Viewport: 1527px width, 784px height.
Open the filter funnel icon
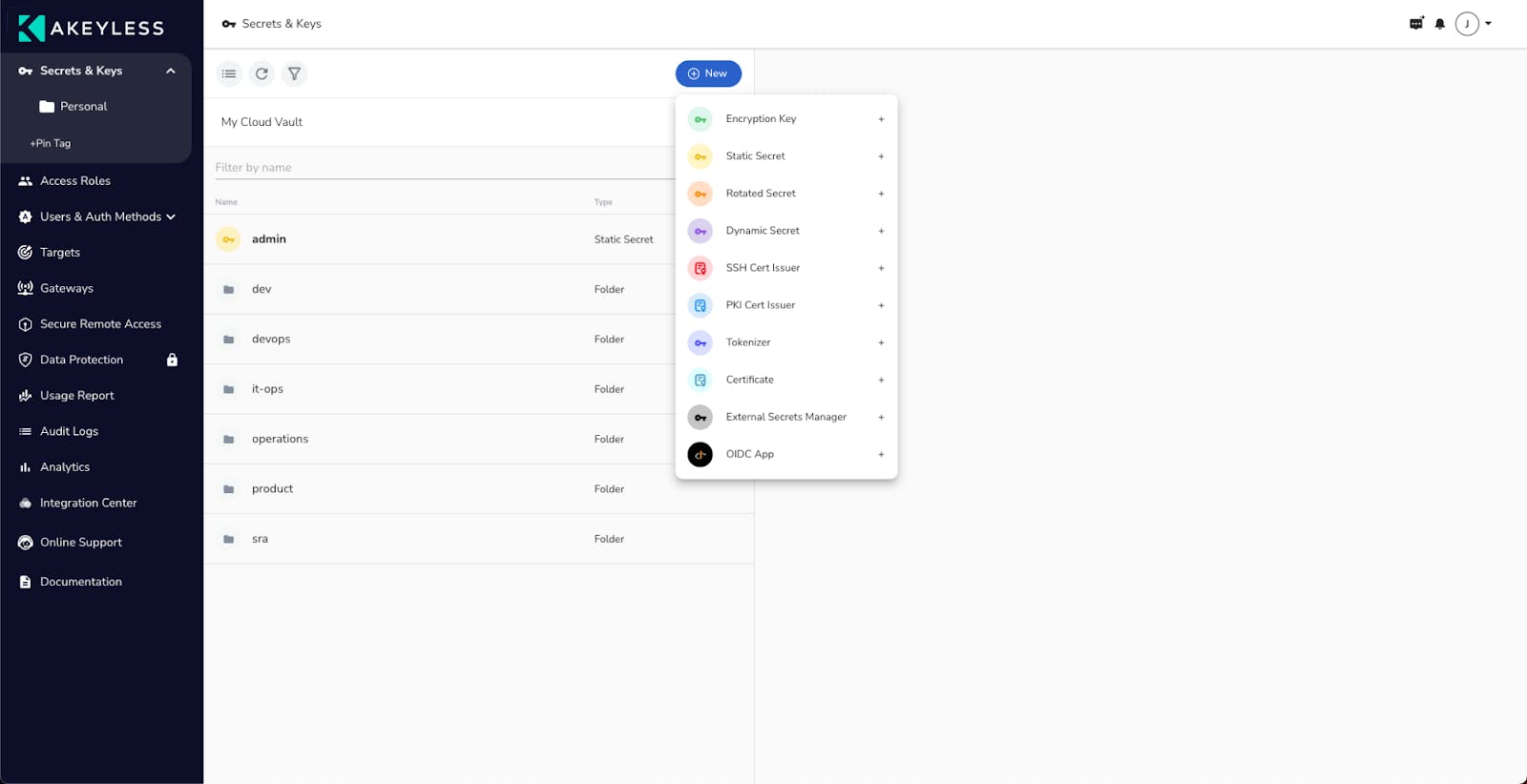294,73
